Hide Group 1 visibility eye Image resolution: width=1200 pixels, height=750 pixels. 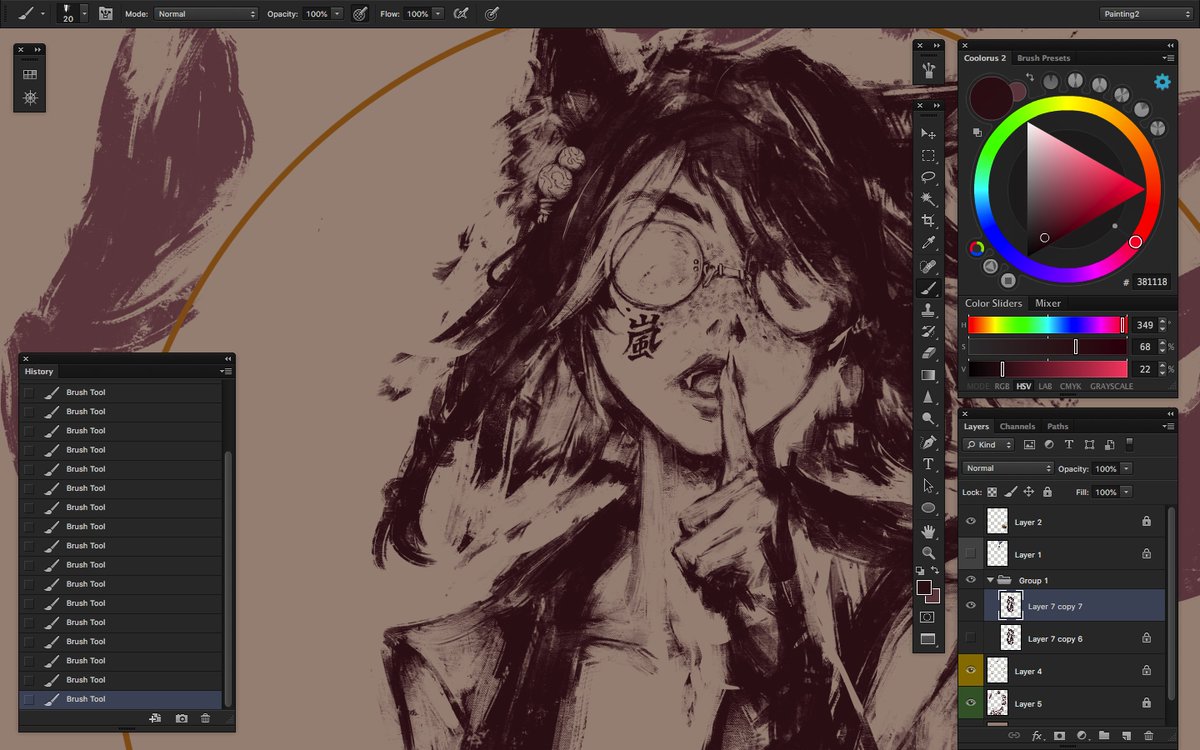970,580
